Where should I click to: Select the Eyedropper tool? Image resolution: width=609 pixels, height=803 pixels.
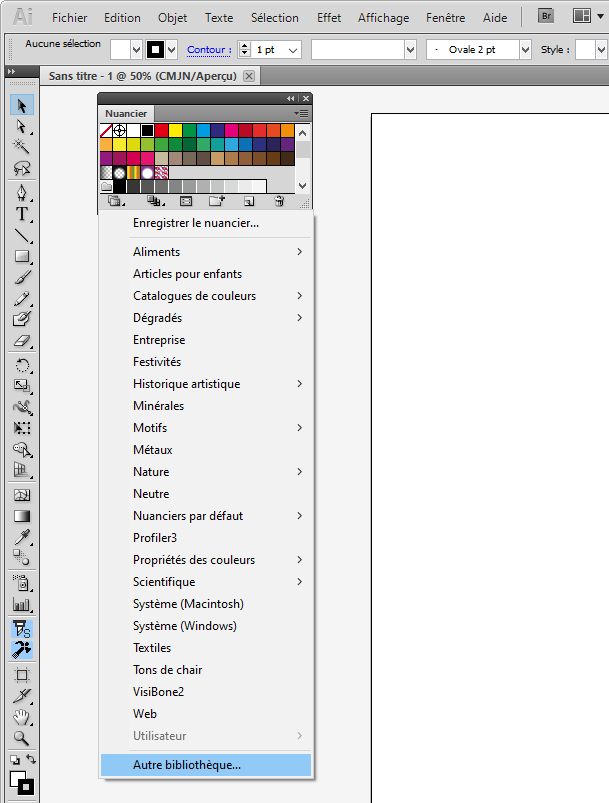tap(22, 537)
